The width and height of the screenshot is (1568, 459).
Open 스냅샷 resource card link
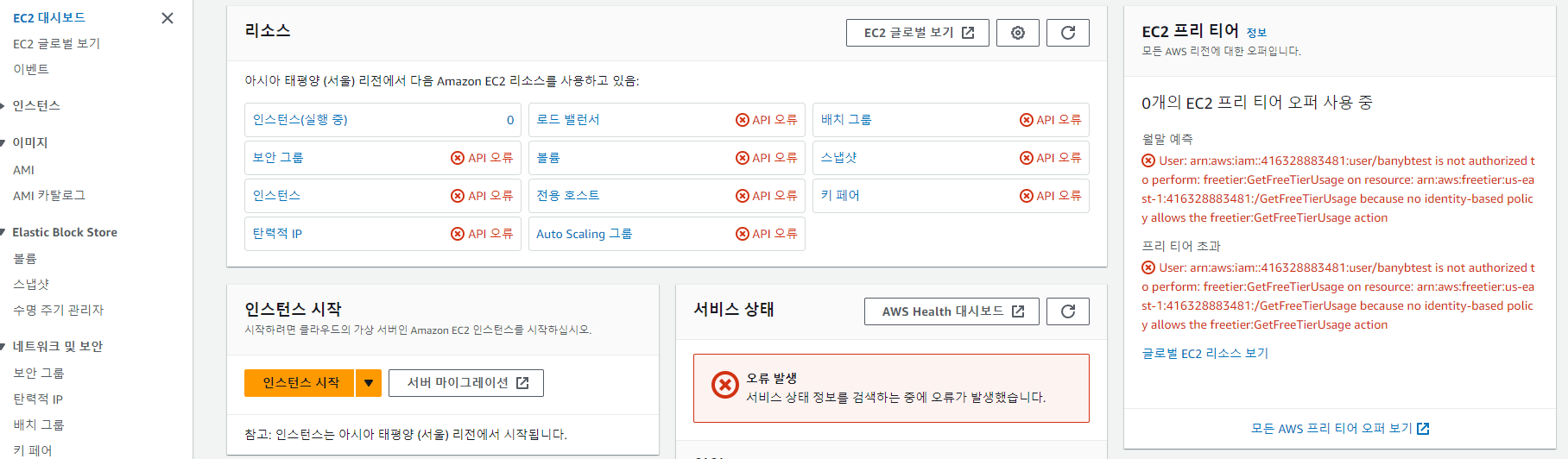[x=838, y=158]
